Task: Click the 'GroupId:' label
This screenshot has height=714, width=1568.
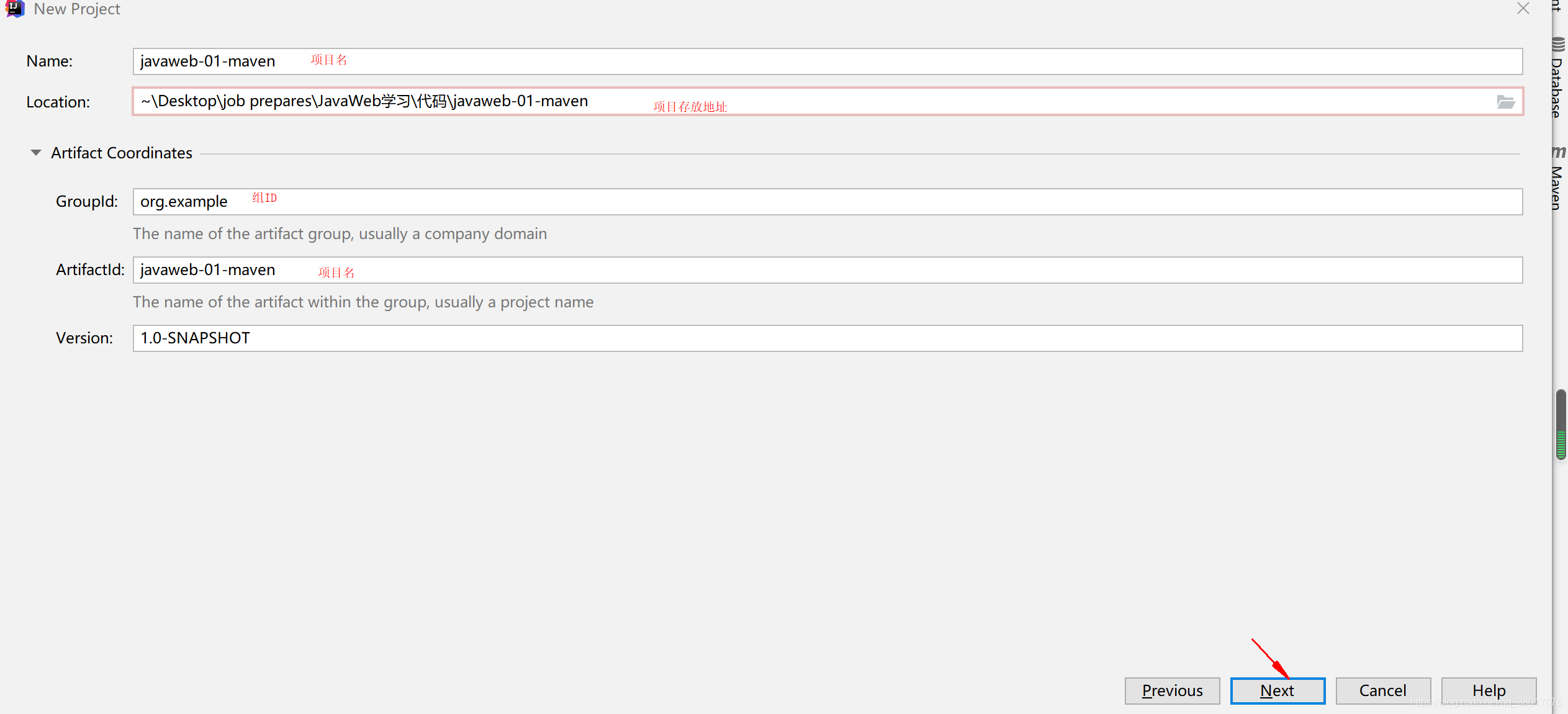Action: 87,201
